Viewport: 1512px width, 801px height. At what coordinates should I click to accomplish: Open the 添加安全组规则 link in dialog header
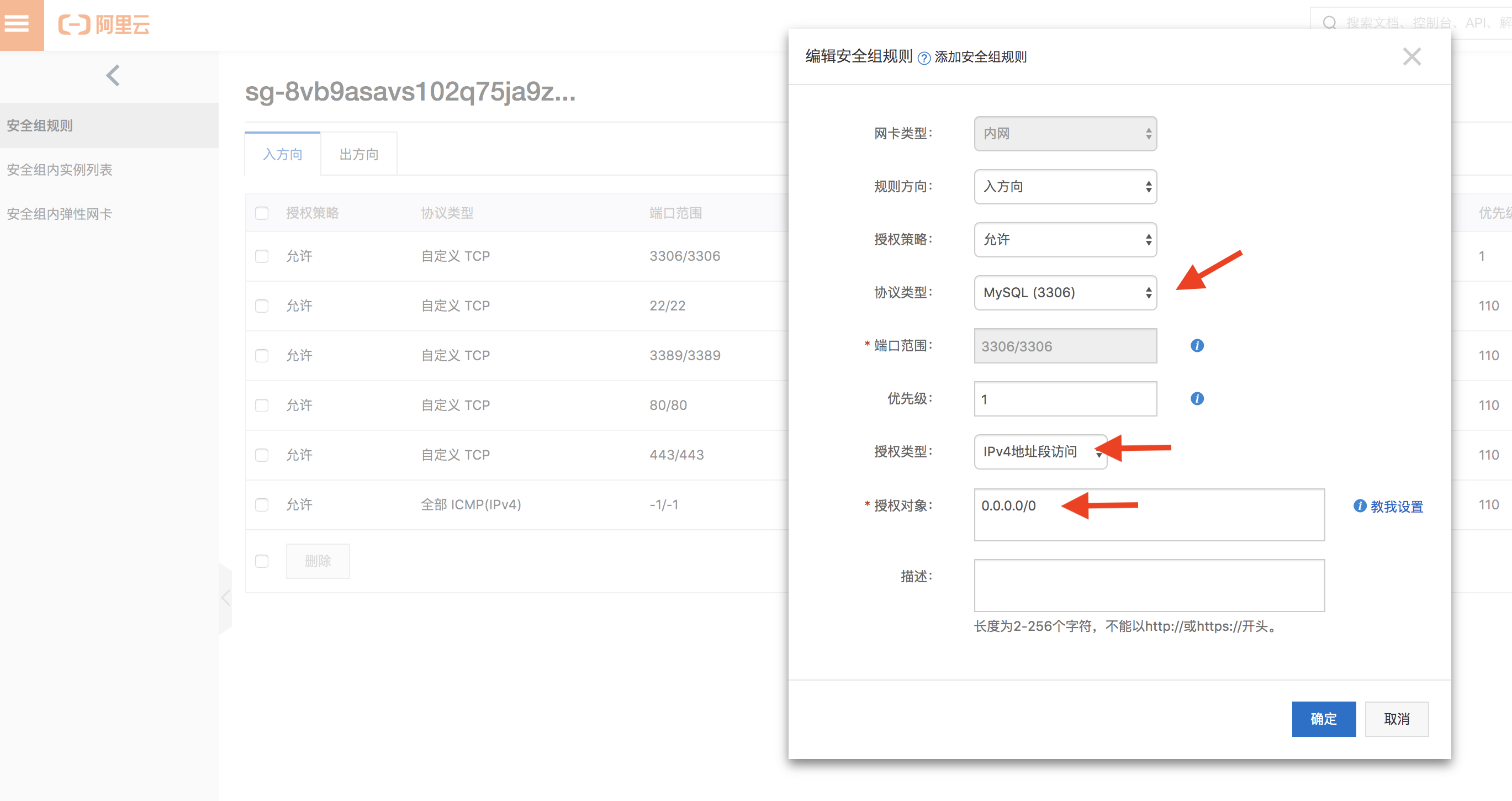[x=980, y=57]
